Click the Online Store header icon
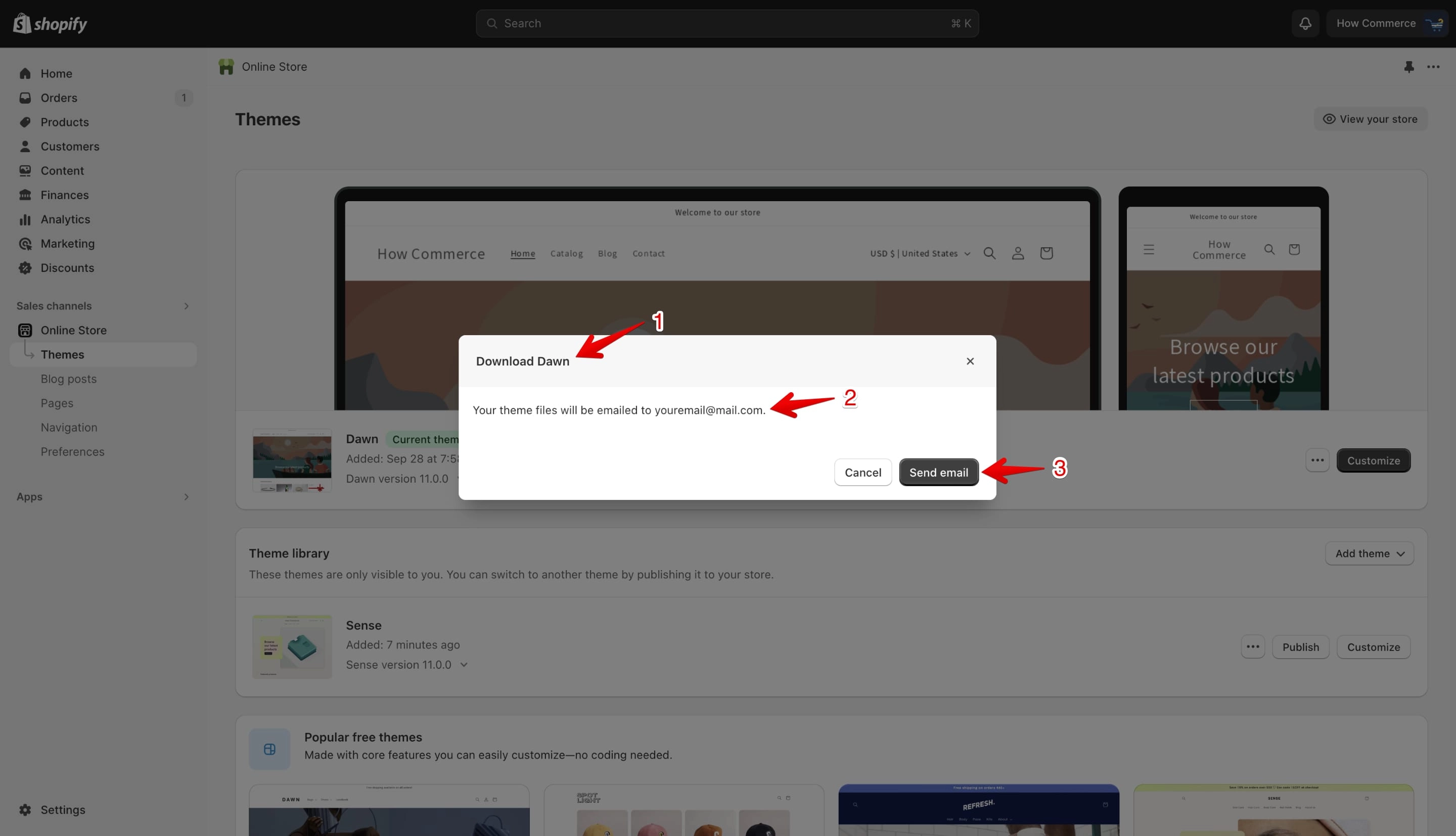 click(x=226, y=67)
